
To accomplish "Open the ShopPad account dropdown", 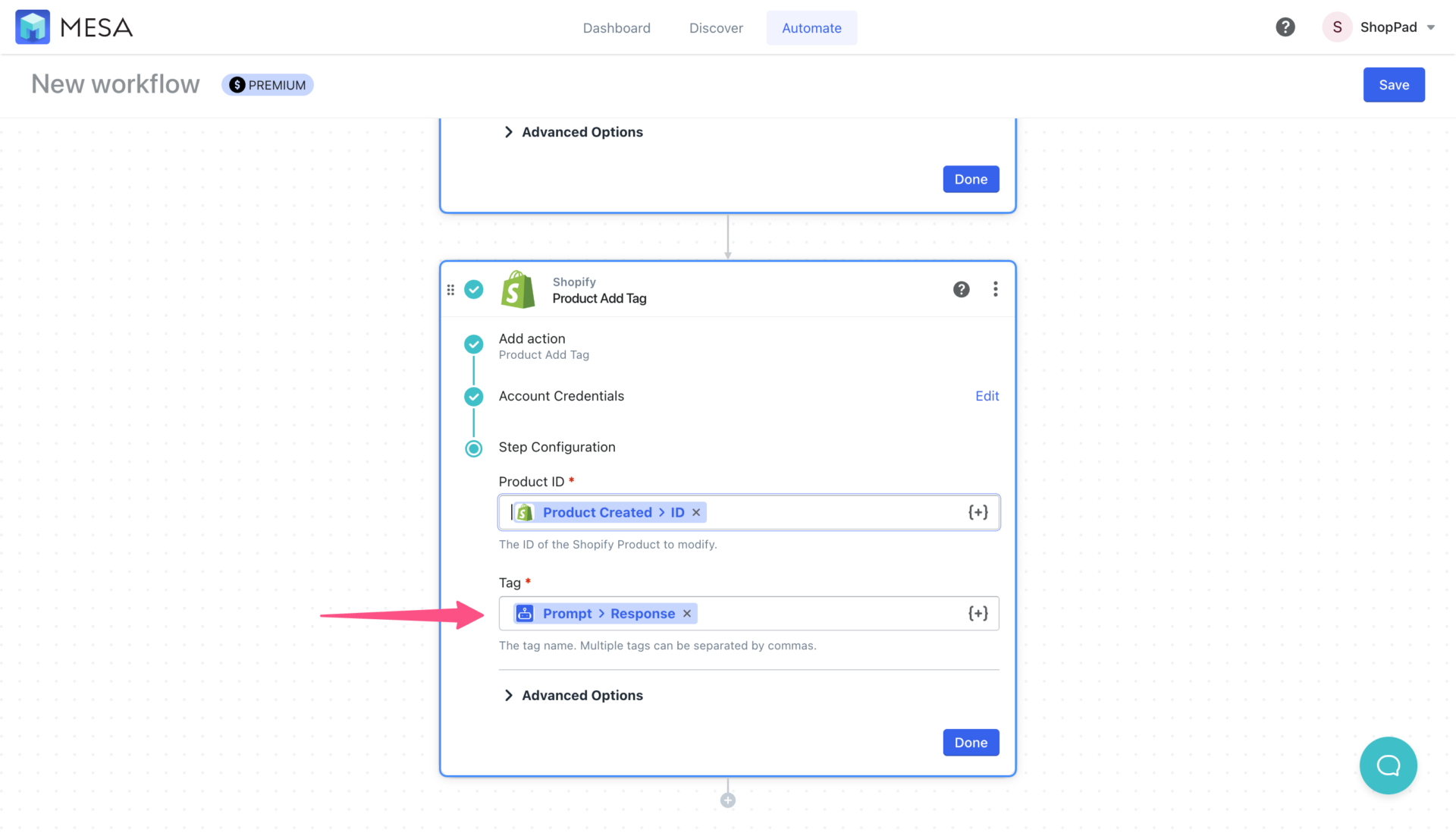I will point(1382,27).
